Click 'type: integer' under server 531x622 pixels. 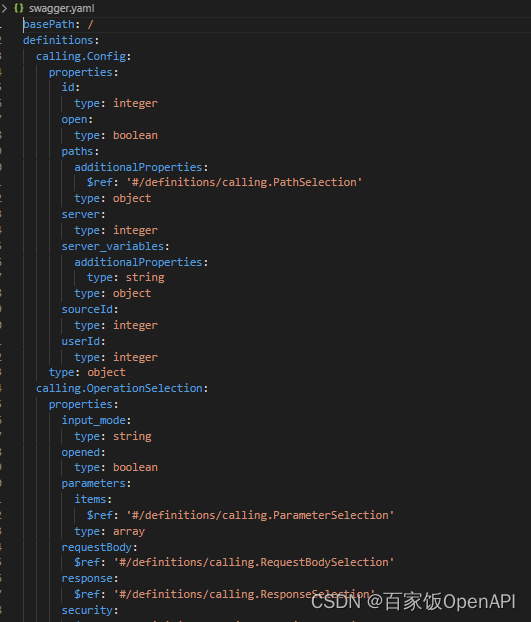coord(116,230)
